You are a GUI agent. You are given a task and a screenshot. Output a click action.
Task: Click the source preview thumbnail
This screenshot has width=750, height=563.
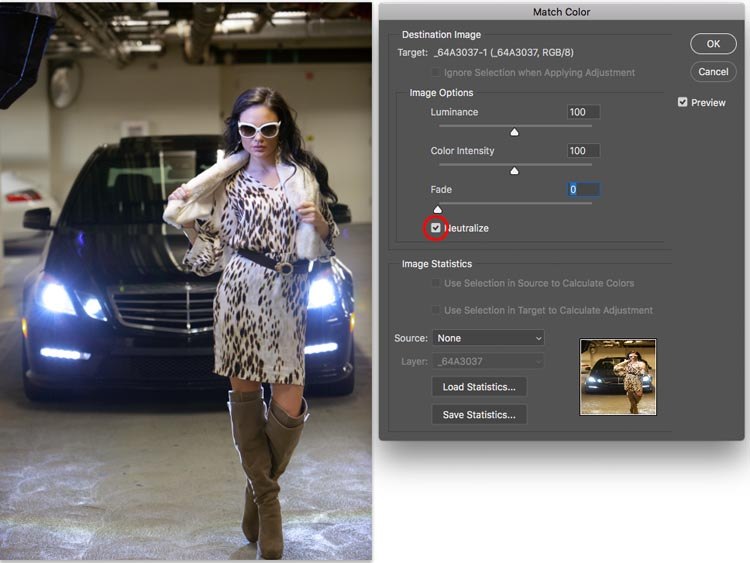(618, 376)
